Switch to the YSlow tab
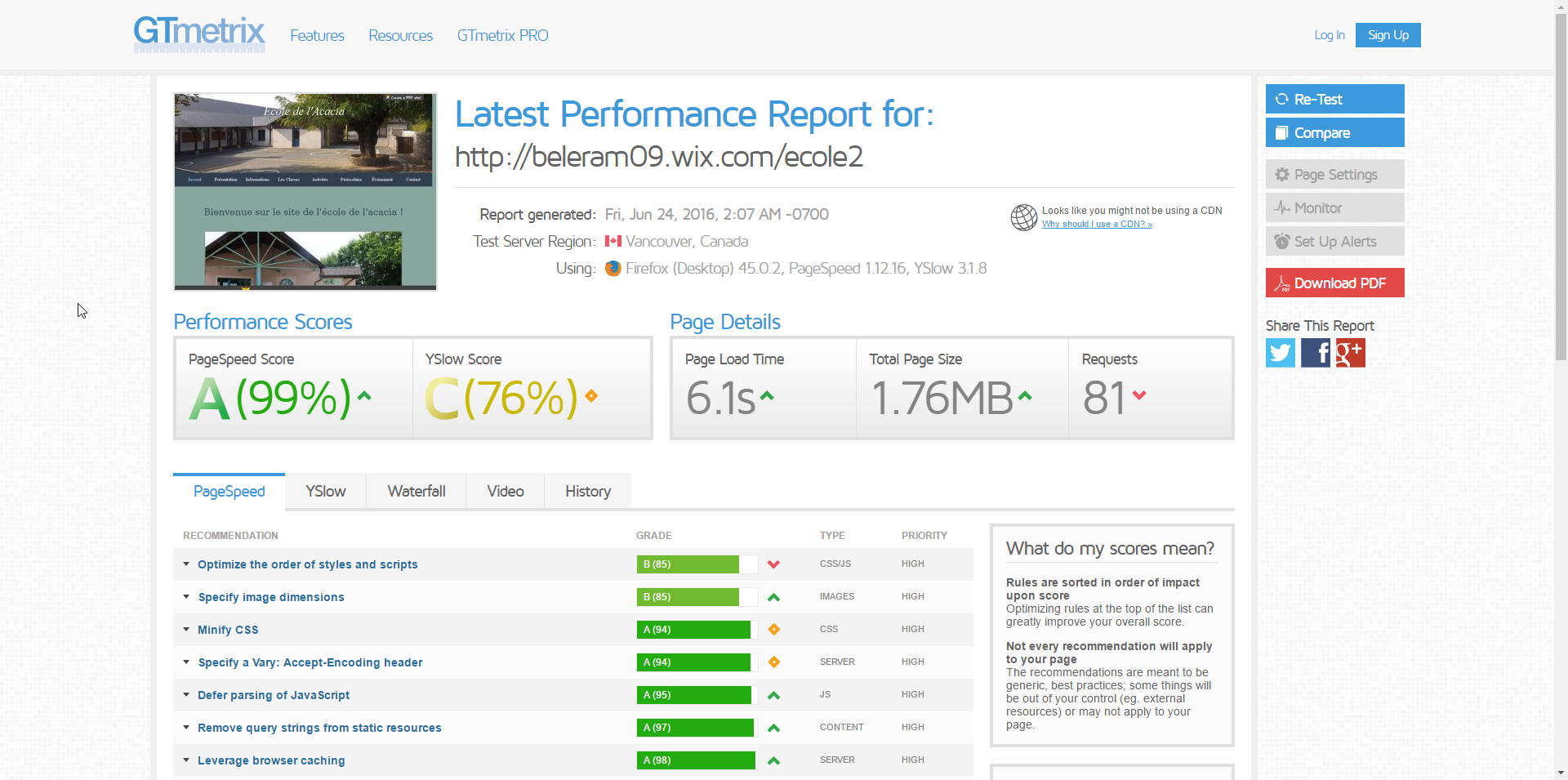The width and height of the screenshot is (1568, 780). pyautogui.click(x=326, y=491)
